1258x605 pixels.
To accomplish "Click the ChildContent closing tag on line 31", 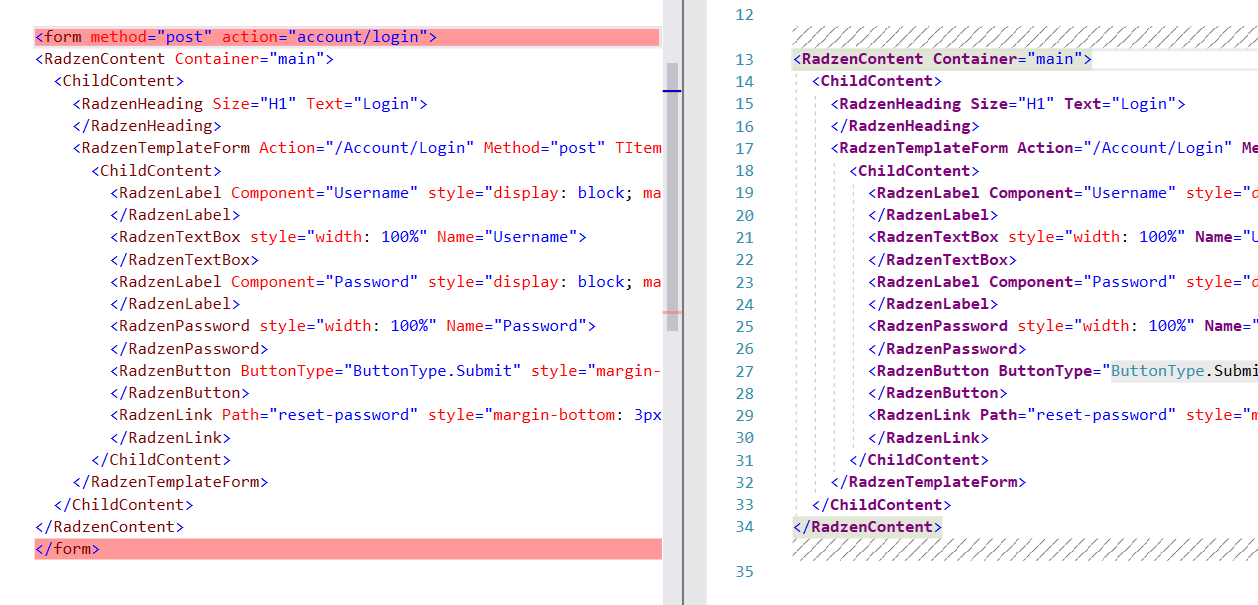I will 919,459.
